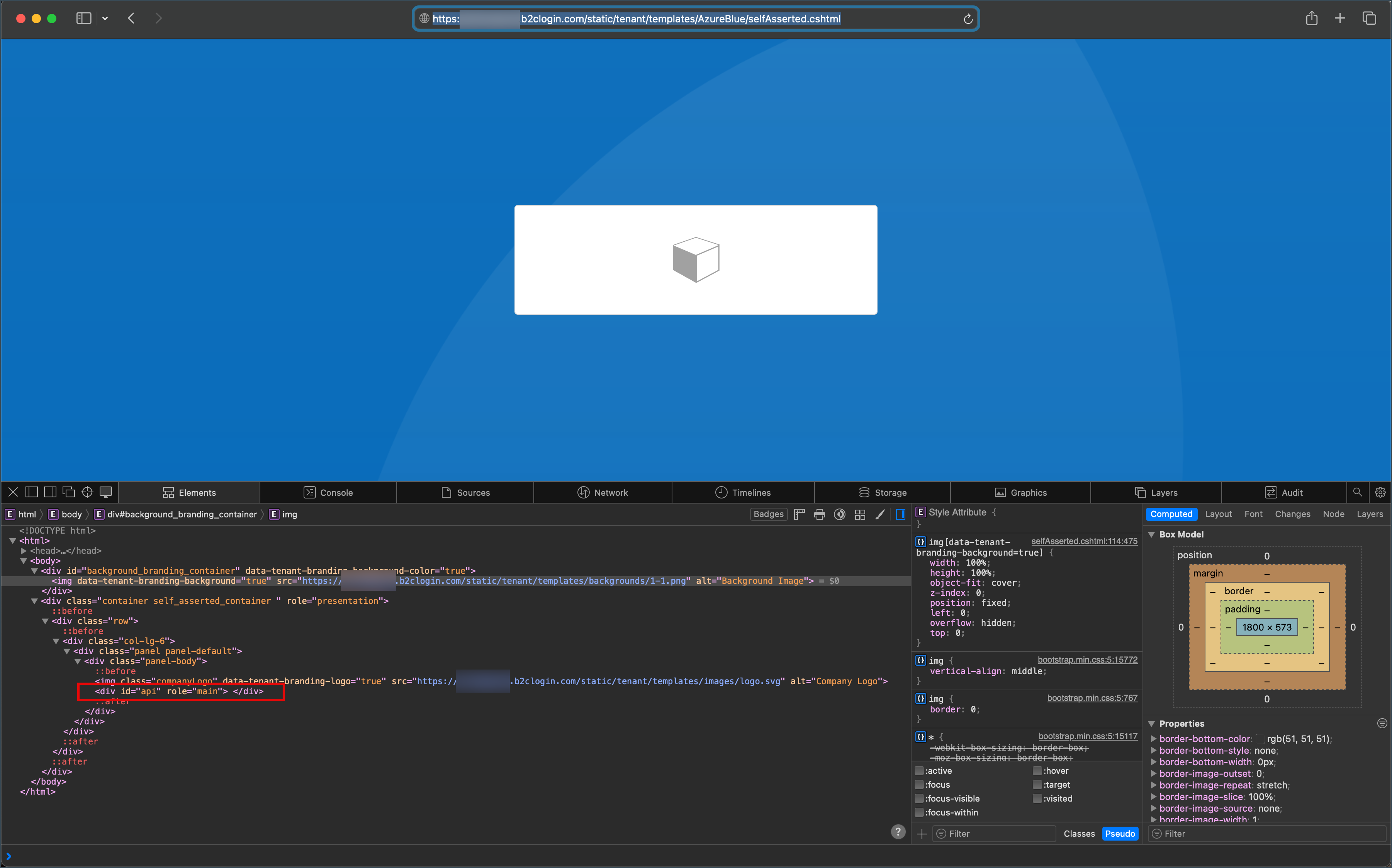Viewport: 1392px width, 868px height.
Task: Expand the border-bottom-color property
Action: tap(1153, 739)
